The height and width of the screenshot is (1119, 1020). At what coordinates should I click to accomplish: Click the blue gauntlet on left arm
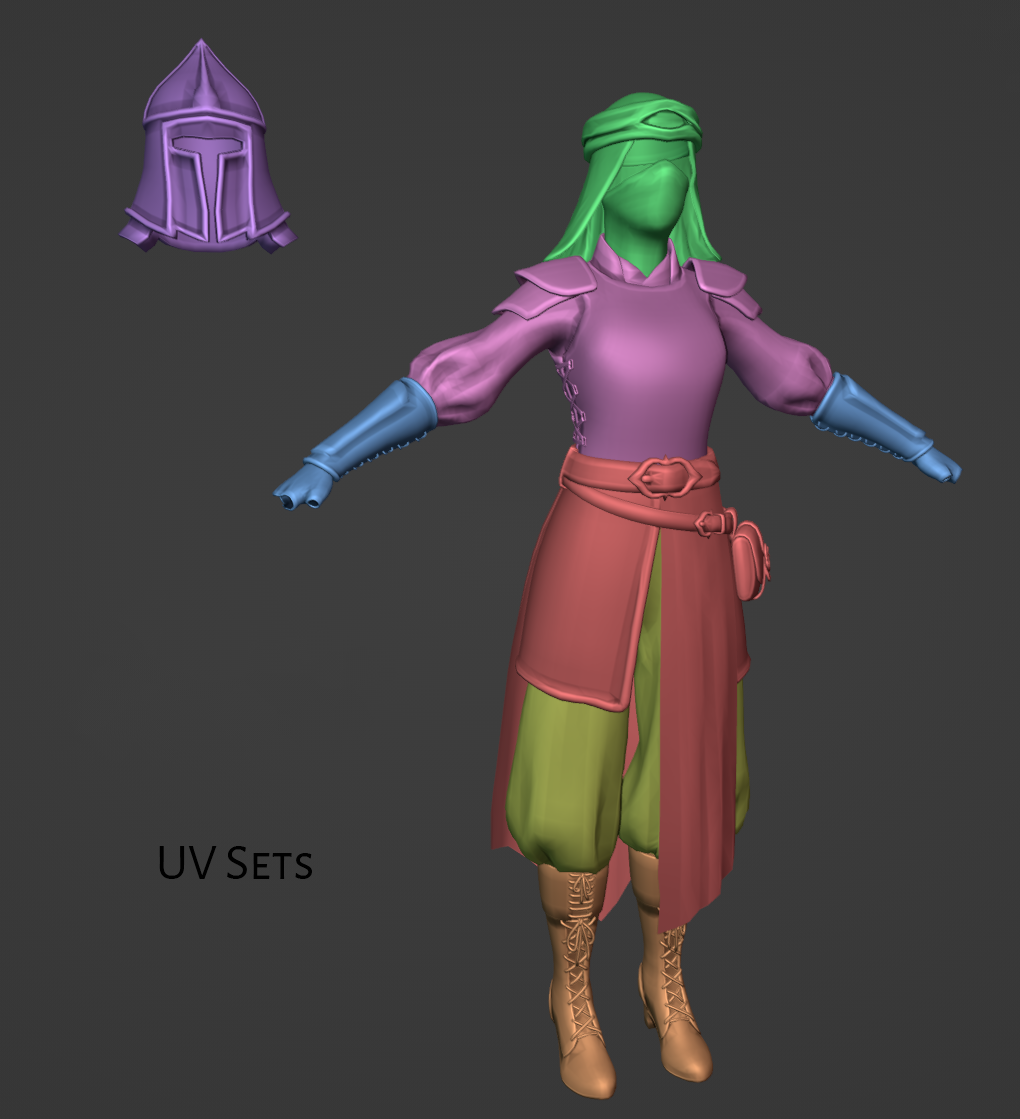coord(357,442)
